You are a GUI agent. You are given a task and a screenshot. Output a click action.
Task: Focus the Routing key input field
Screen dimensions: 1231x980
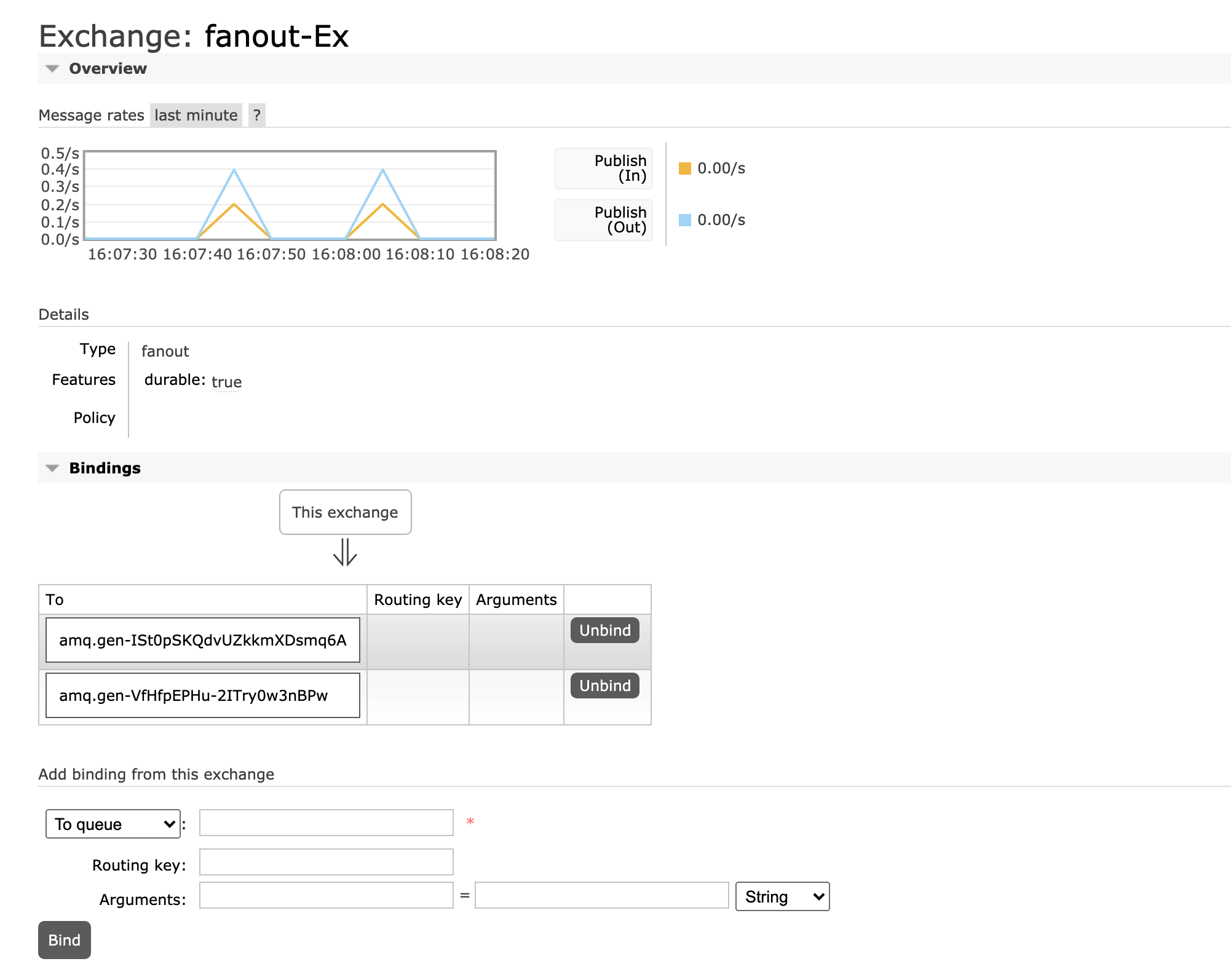pyautogui.click(x=326, y=862)
